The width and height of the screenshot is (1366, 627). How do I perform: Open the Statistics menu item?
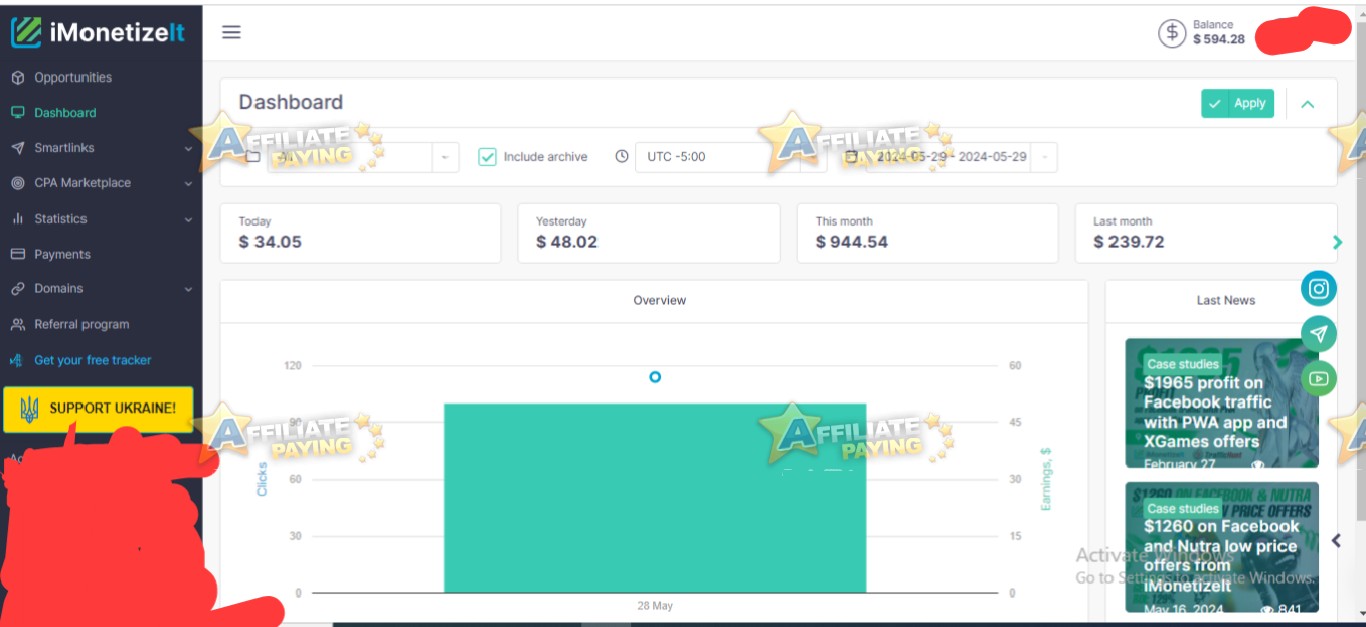(x=60, y=218)
